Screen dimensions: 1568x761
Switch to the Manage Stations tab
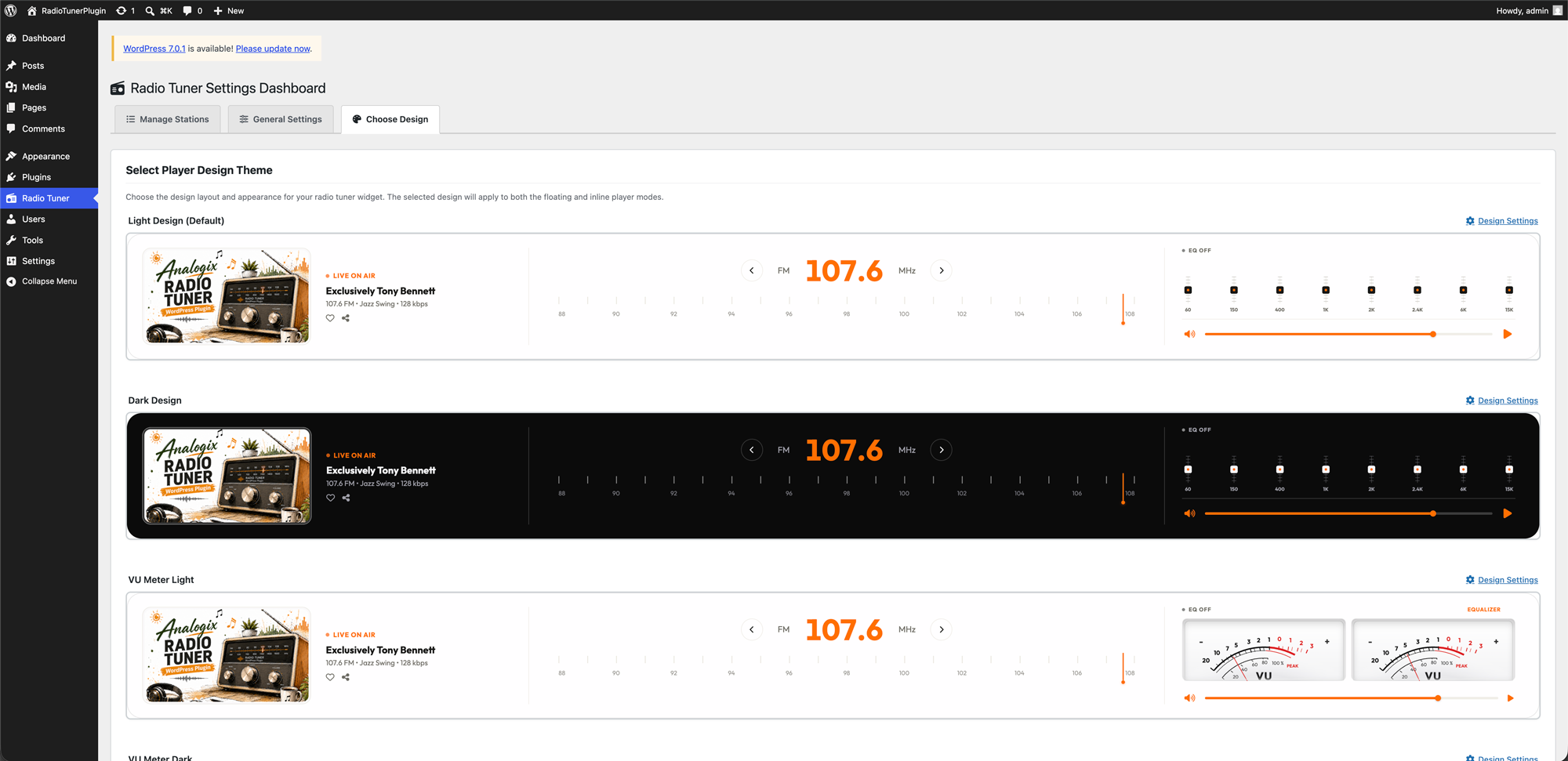tap(168, 119)
